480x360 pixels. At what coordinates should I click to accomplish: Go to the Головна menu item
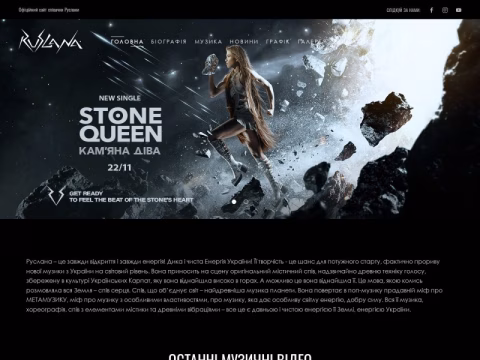pos(127,42)
